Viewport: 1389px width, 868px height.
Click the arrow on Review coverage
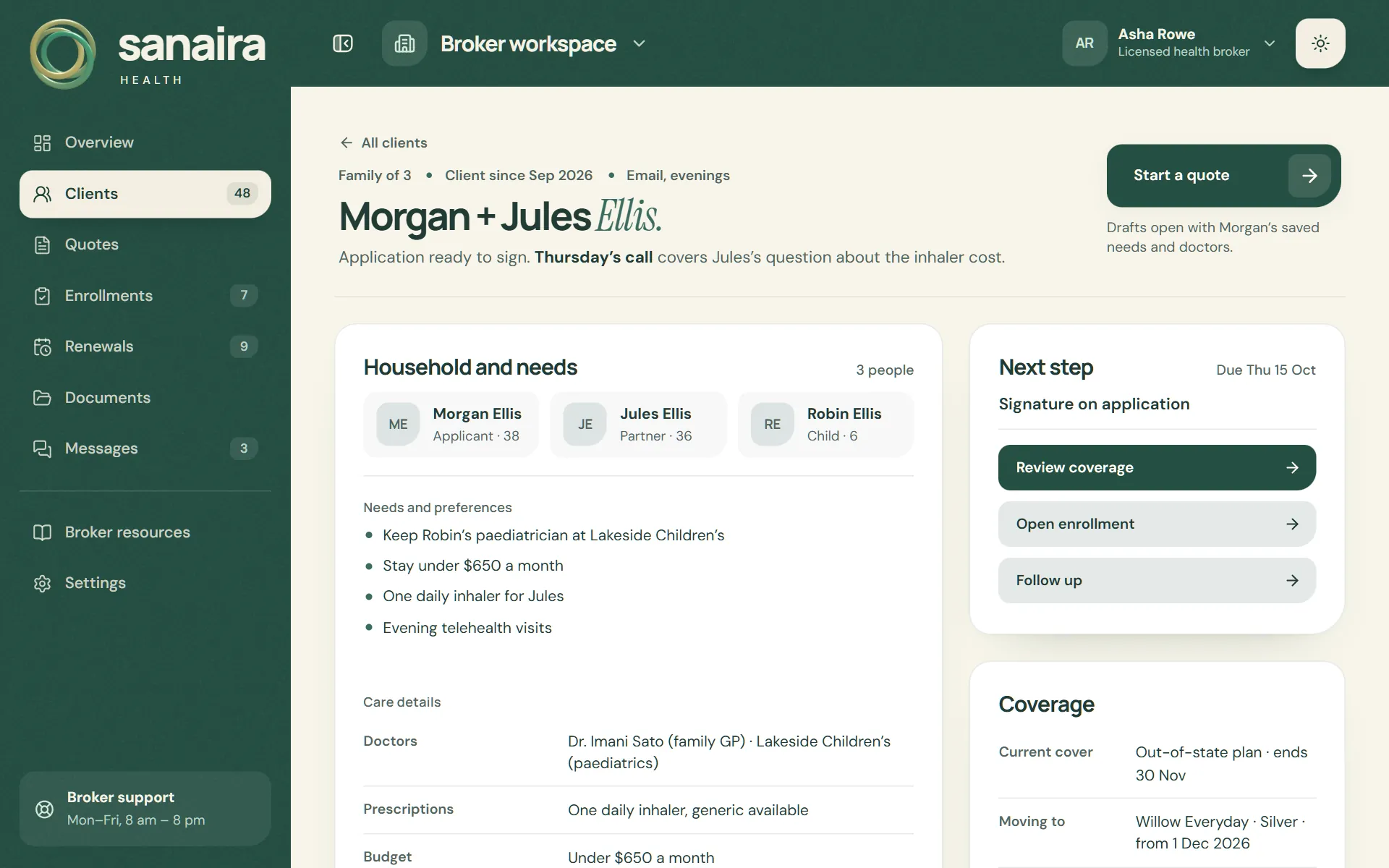click(x=1292, y=467)
